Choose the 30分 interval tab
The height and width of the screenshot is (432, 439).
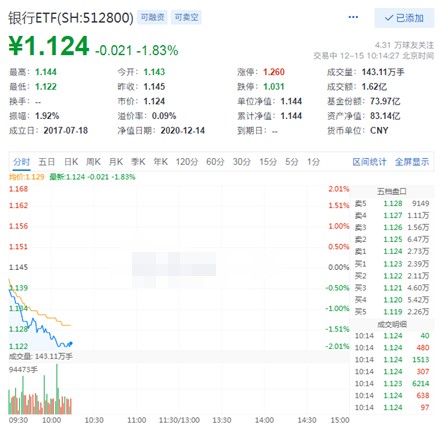click(x=242, y=162)
